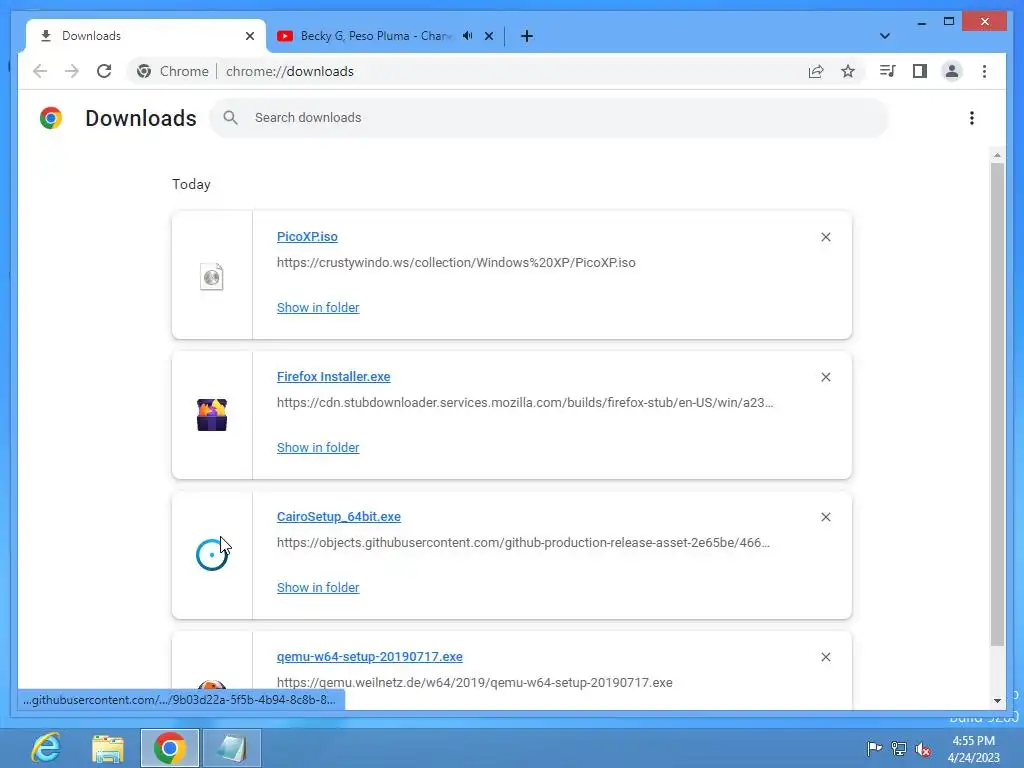Open the media controls icon in toolbar
The width and height of the screenshot is (1024, 768).
click(888, 71)
